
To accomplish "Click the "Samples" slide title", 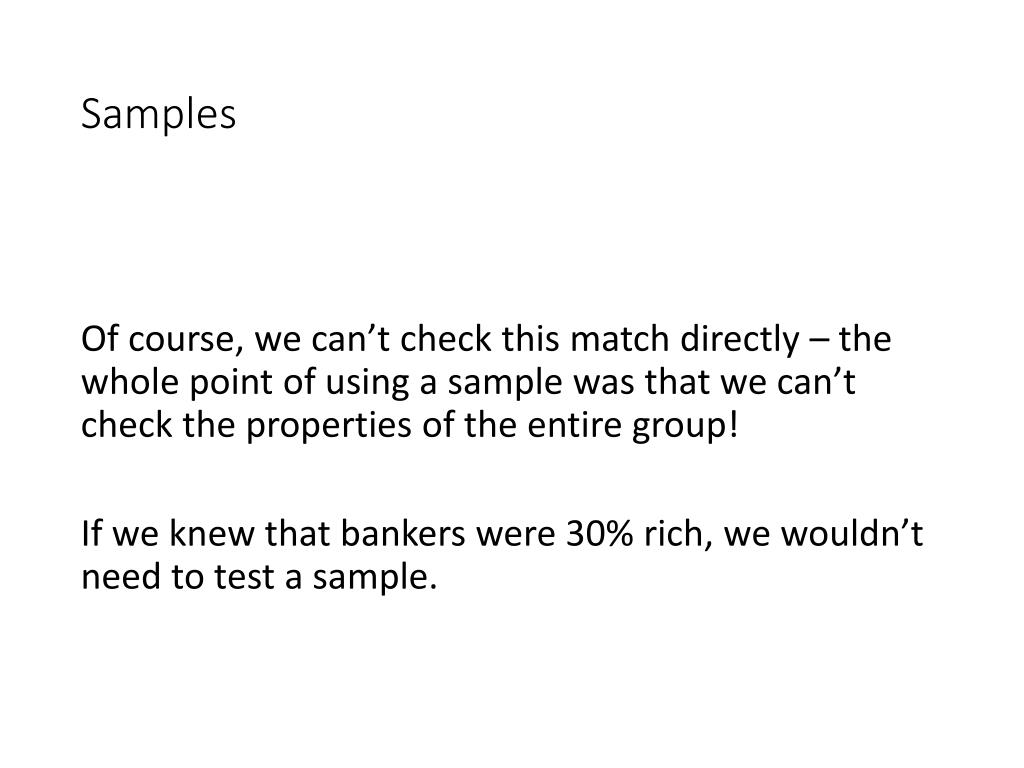I will 158,115.
